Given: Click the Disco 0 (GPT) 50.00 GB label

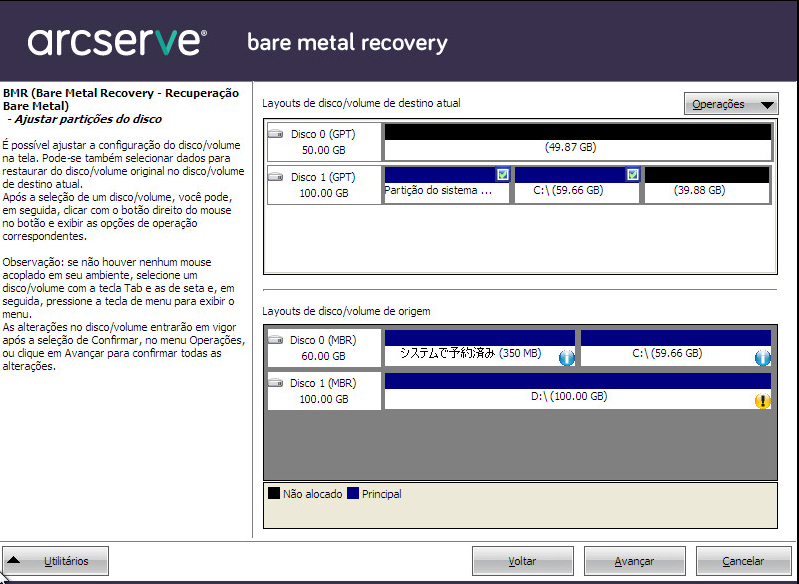Looking at the screenshot, I should click(x=323, y=142).
